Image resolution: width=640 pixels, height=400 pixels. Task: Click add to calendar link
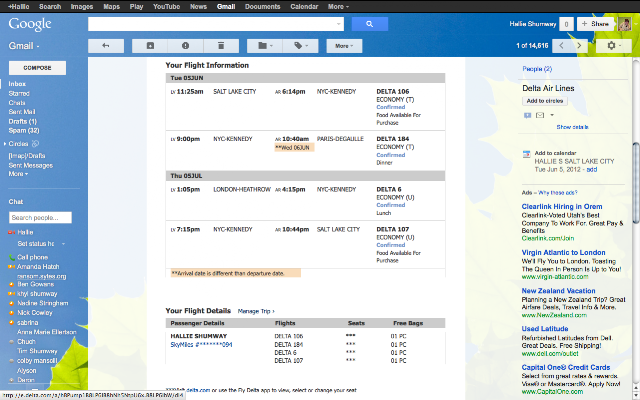[592, 169]
